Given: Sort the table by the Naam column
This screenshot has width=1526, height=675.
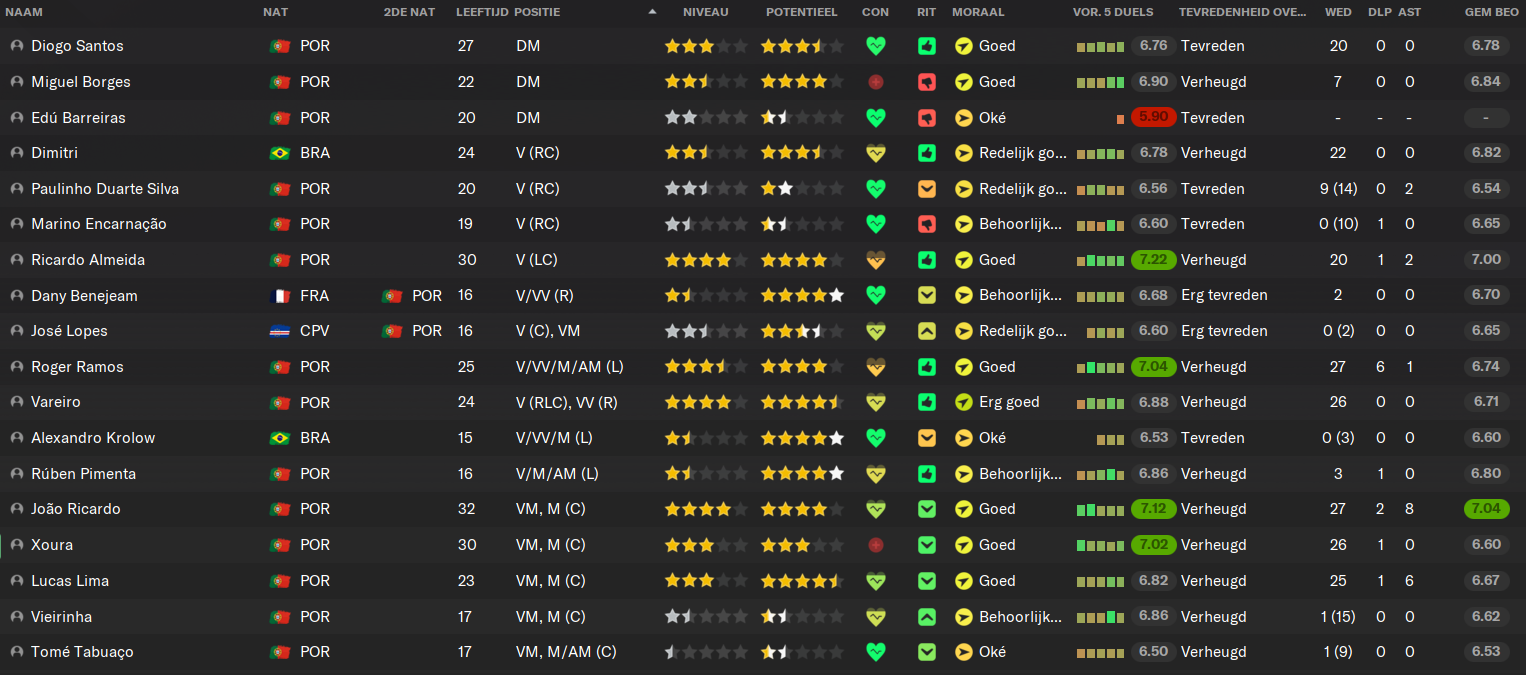Looking at the screenshot, I should pyautogui.click(x=24, y=12).
